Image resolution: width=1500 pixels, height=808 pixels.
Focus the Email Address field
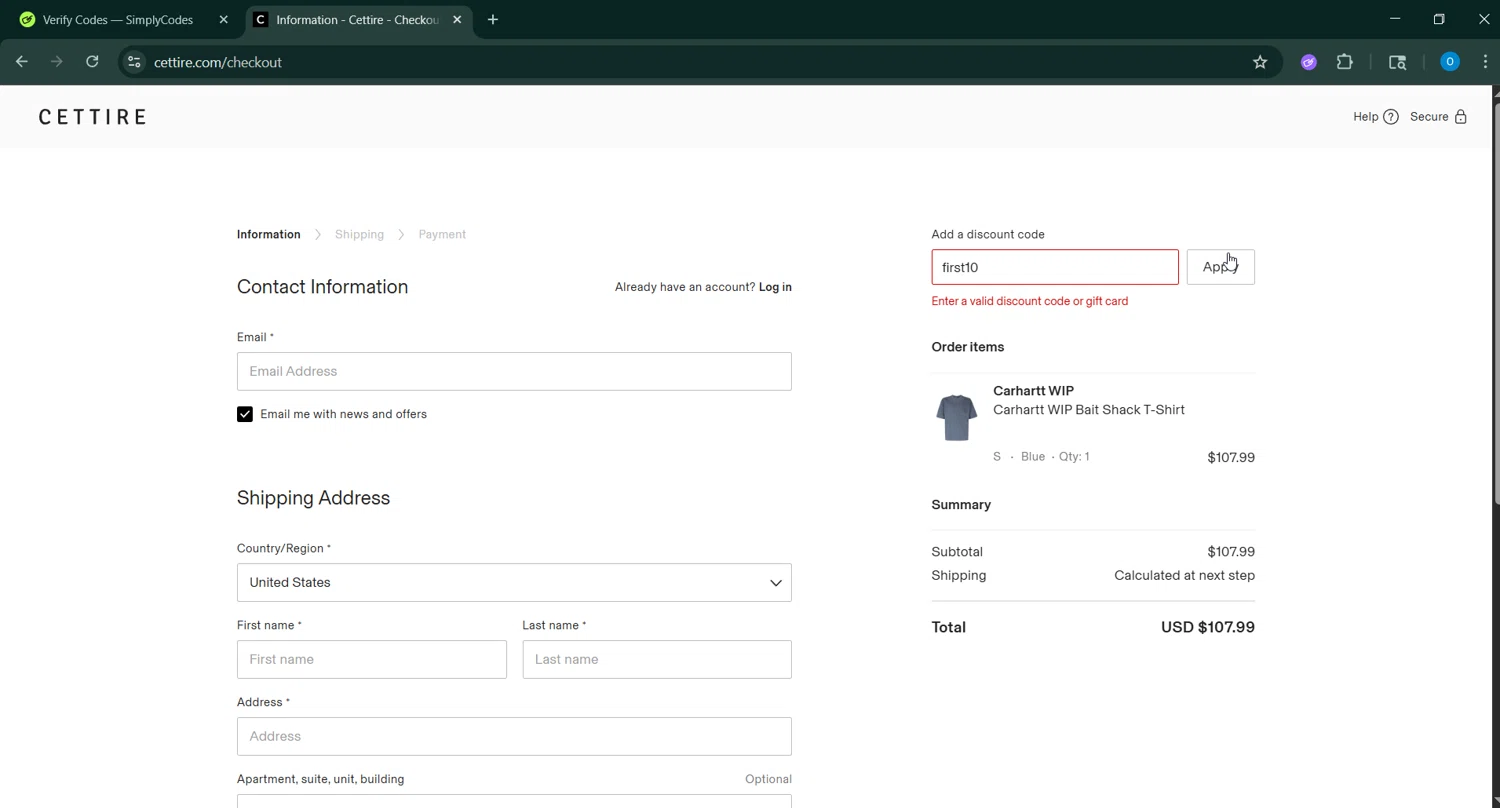click(514, 371)
